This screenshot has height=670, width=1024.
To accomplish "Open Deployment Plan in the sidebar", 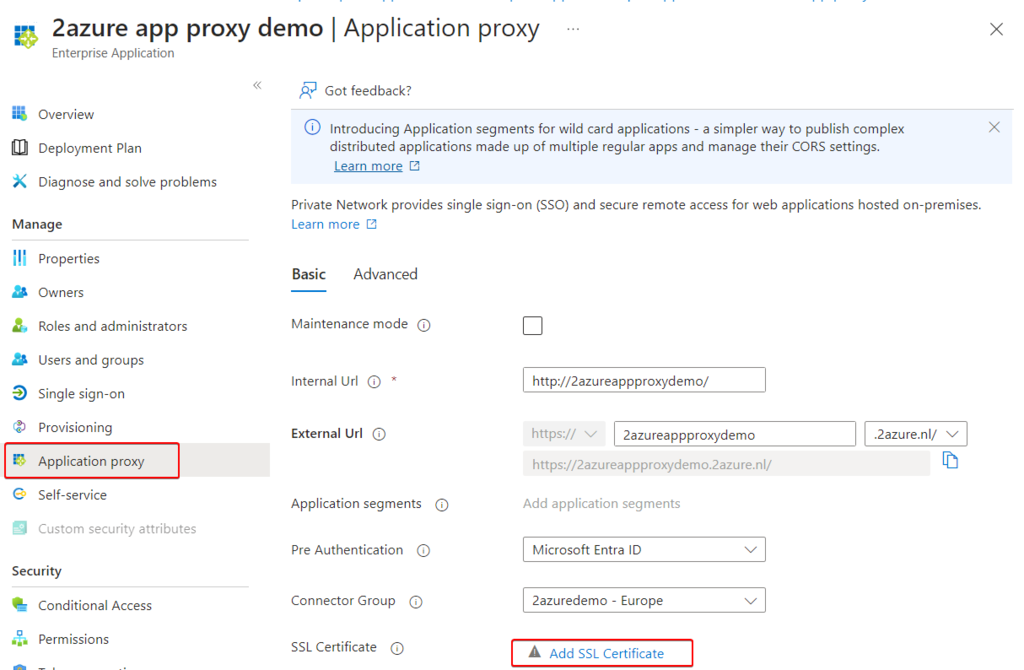I will coord(89,148).
